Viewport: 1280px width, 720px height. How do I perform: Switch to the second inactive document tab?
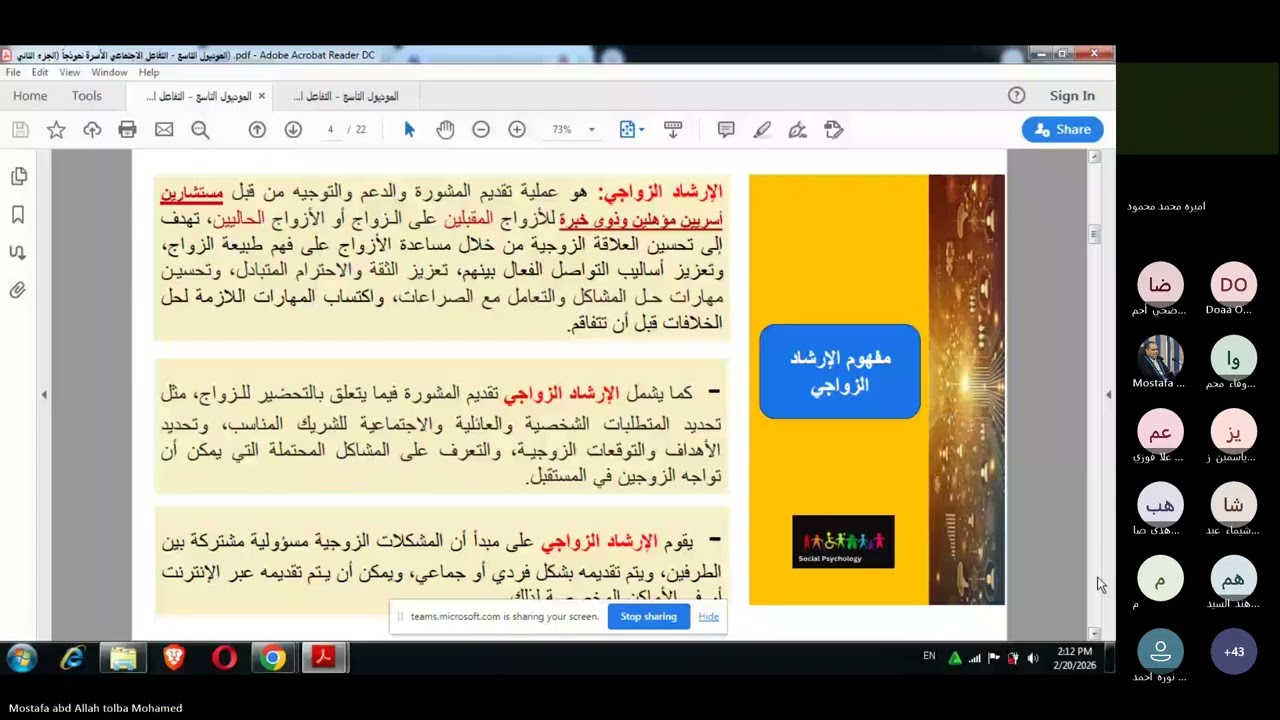tap(346, 96)
